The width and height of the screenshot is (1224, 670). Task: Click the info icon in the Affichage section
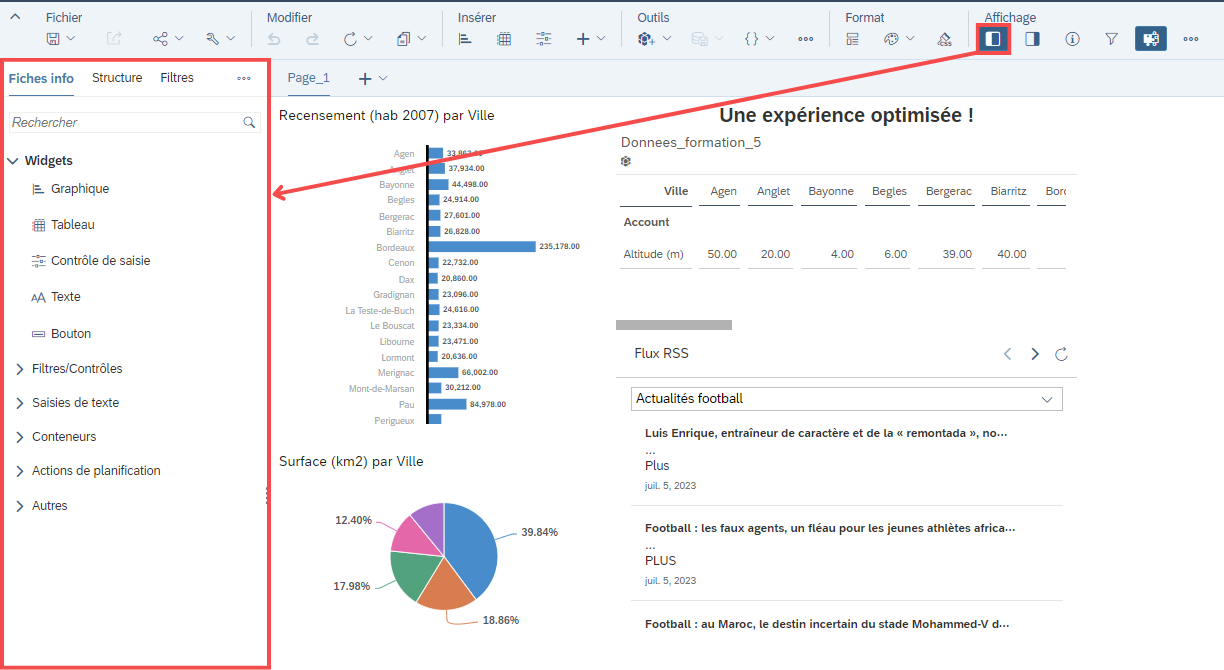pyautogui.click(x=1072, y=38)
